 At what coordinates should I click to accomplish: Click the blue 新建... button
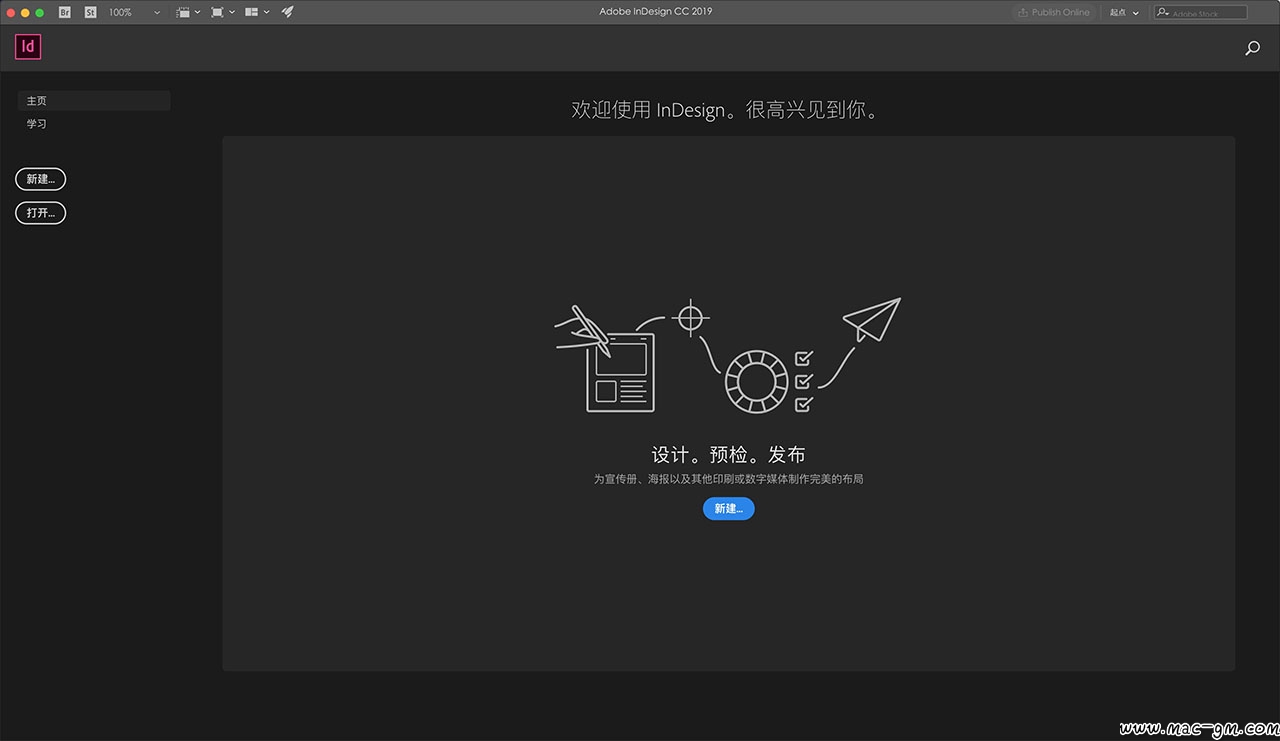[728, 509]
